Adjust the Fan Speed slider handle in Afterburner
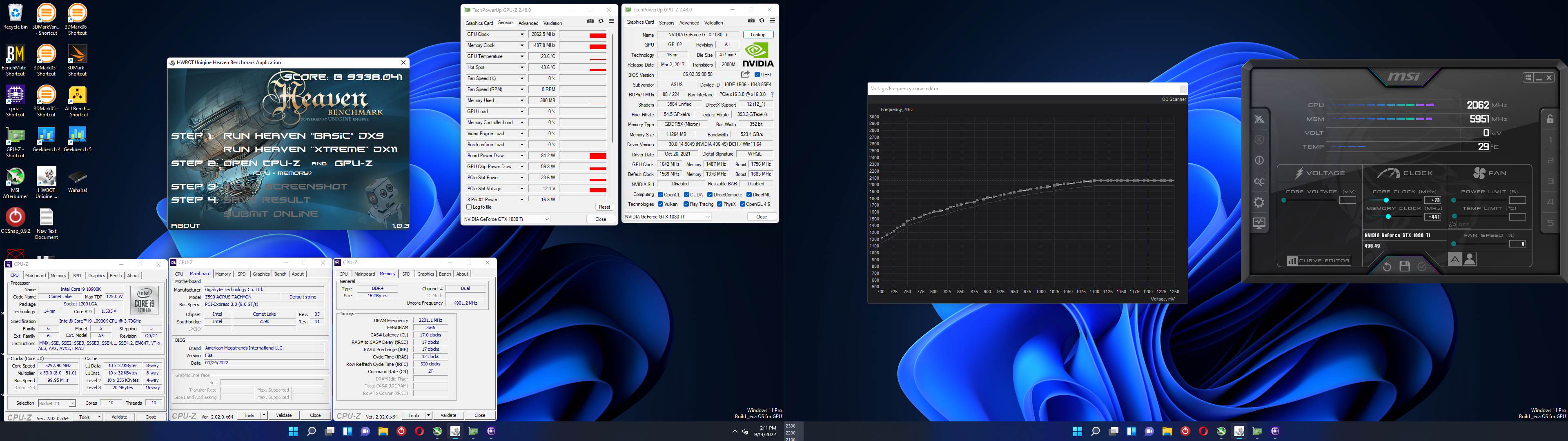 pos(1454,244)
